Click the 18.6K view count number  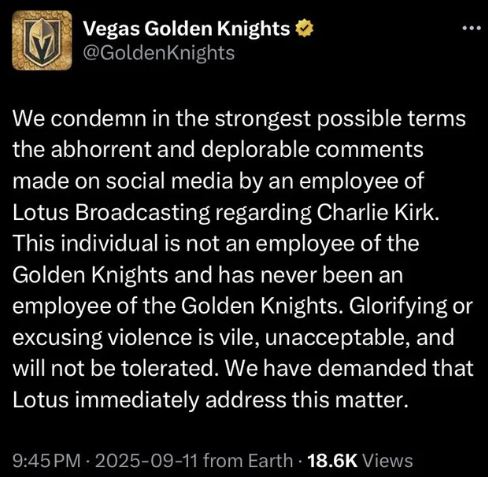[332, 461]
